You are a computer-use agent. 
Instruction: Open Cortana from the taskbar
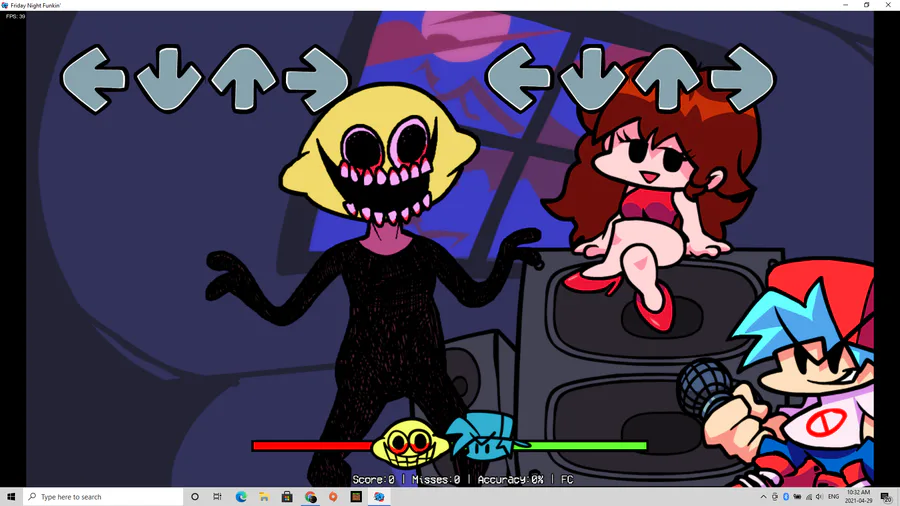195,497
